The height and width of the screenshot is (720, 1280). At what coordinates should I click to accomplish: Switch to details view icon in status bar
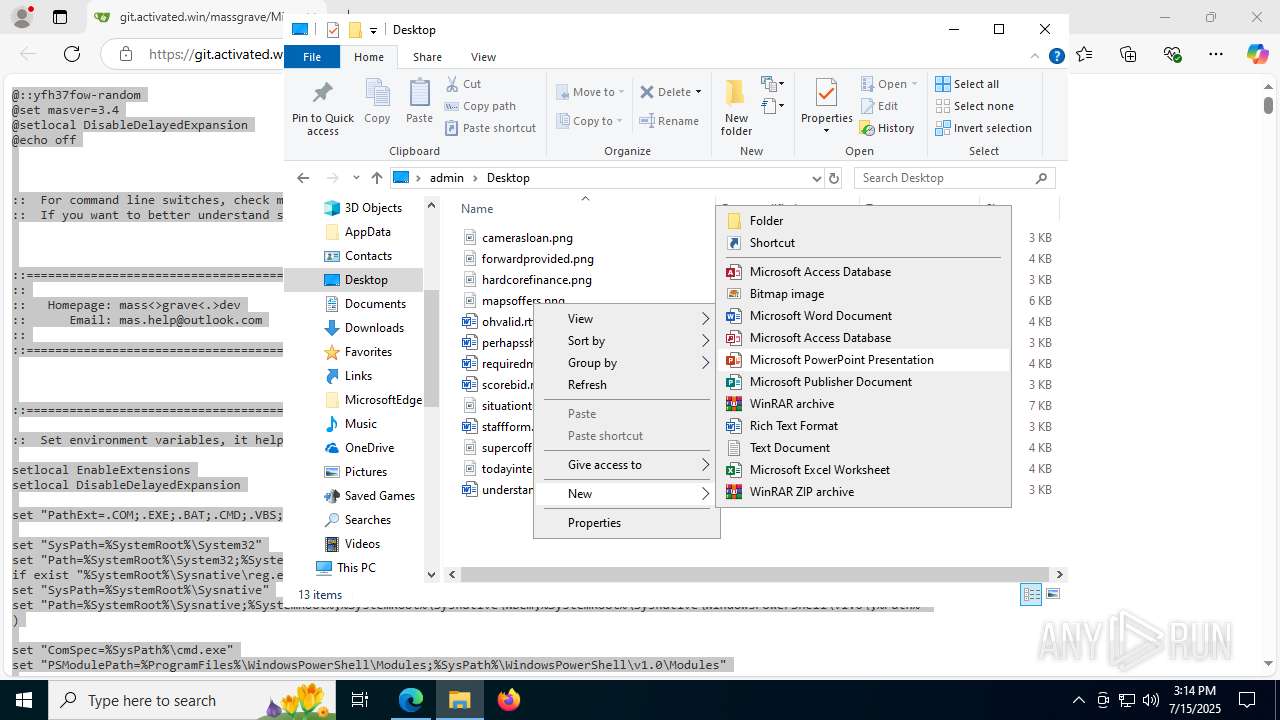tap(1031, 594)
